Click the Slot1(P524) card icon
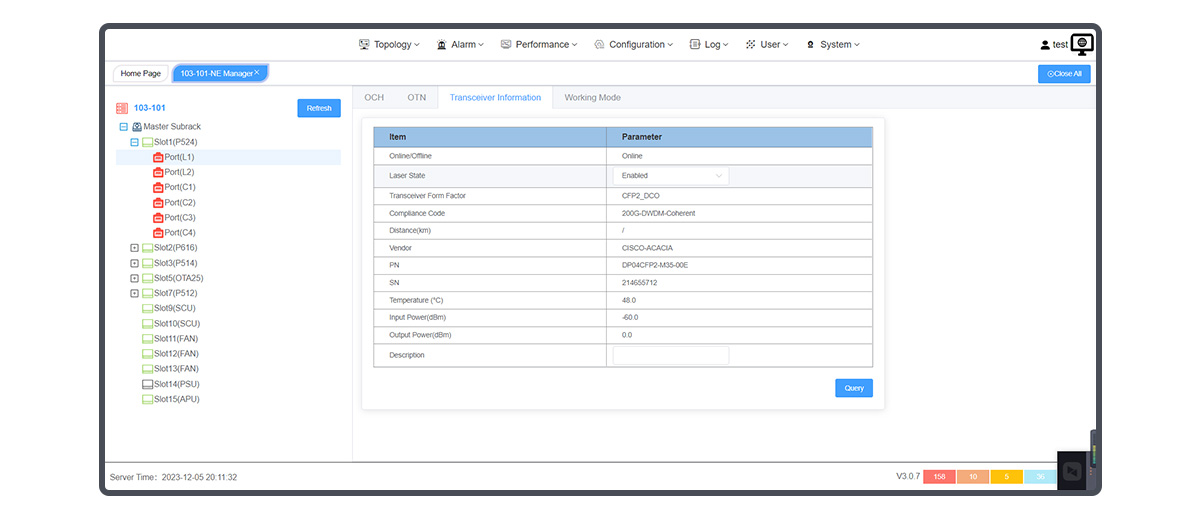The image size is (1200, 520). (x=148, y=142)
